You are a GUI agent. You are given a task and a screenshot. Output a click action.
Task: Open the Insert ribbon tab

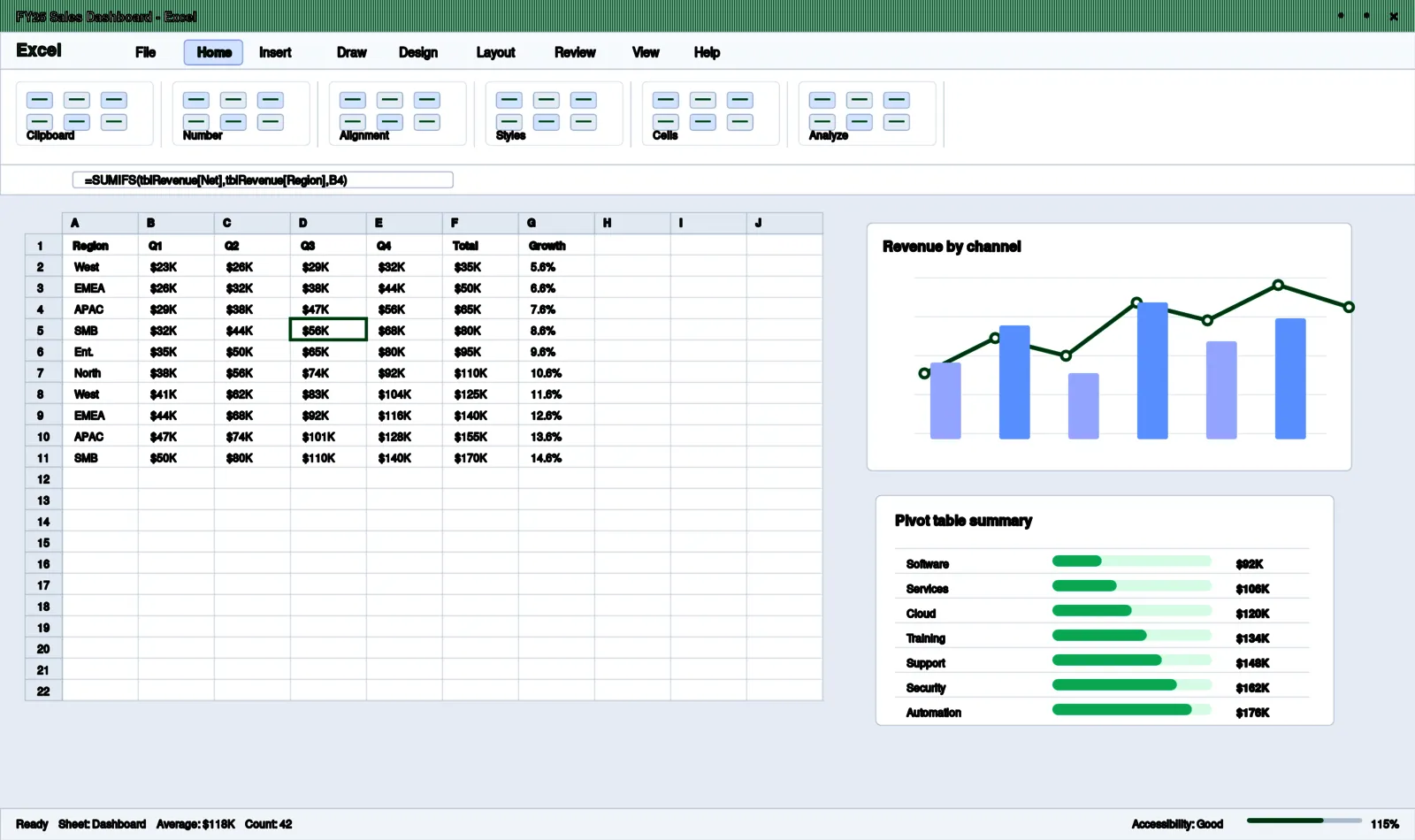point(275,52)
